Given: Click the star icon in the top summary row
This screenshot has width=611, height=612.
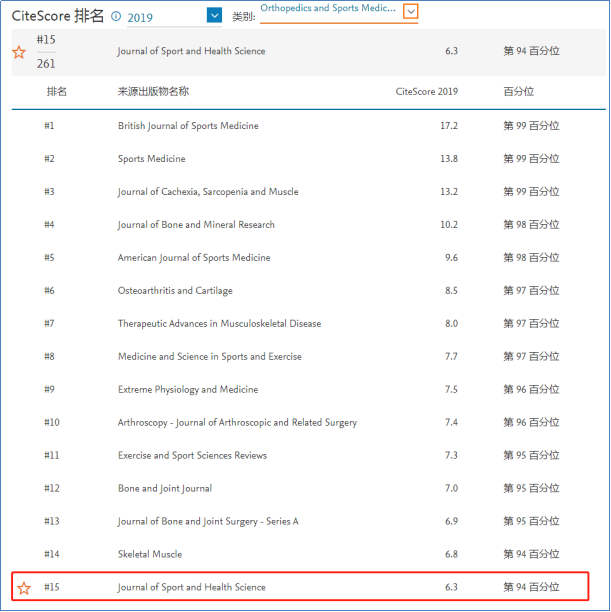Looking at the screenshot, I should pos(19,52).
